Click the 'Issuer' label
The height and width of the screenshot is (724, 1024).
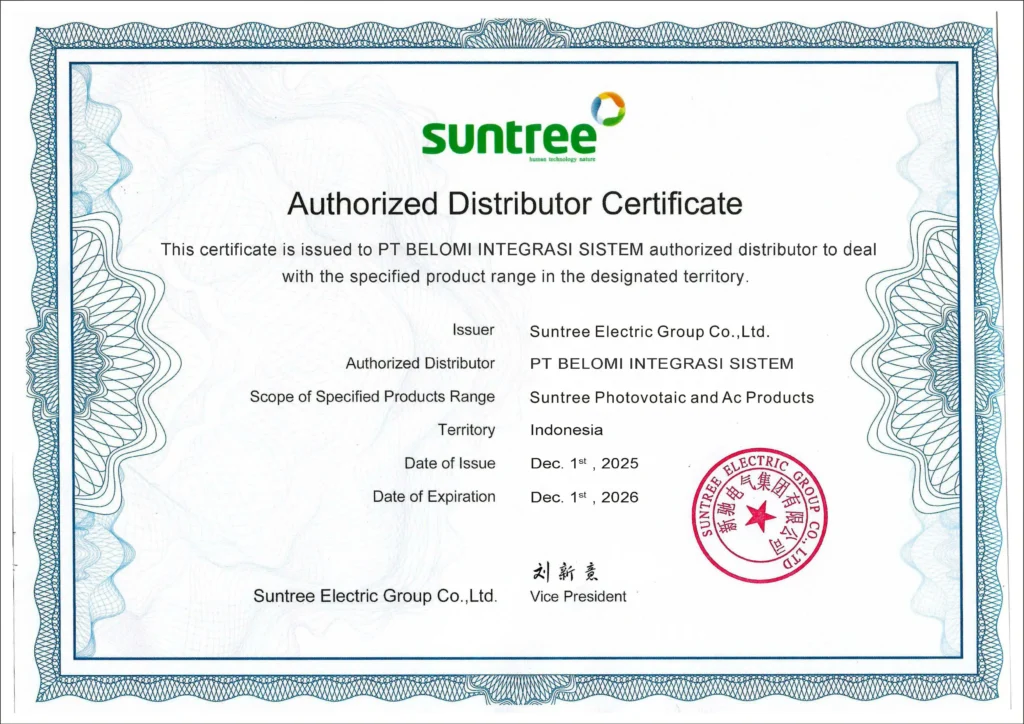click(473, 330)
